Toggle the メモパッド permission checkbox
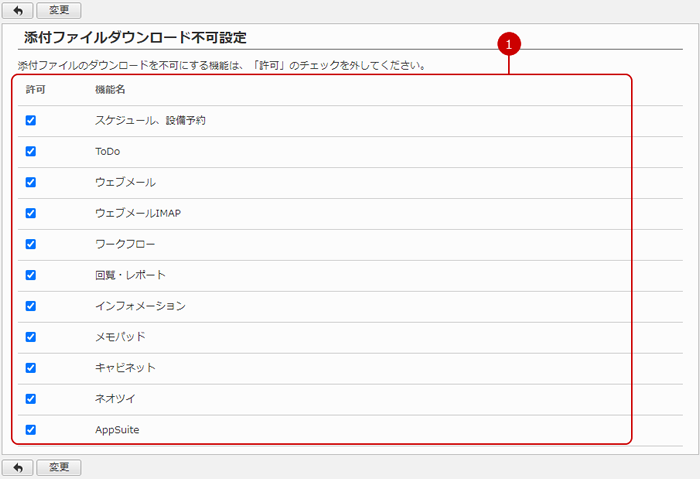This screenshot has width=700, height=479. [x=31, y=337]
